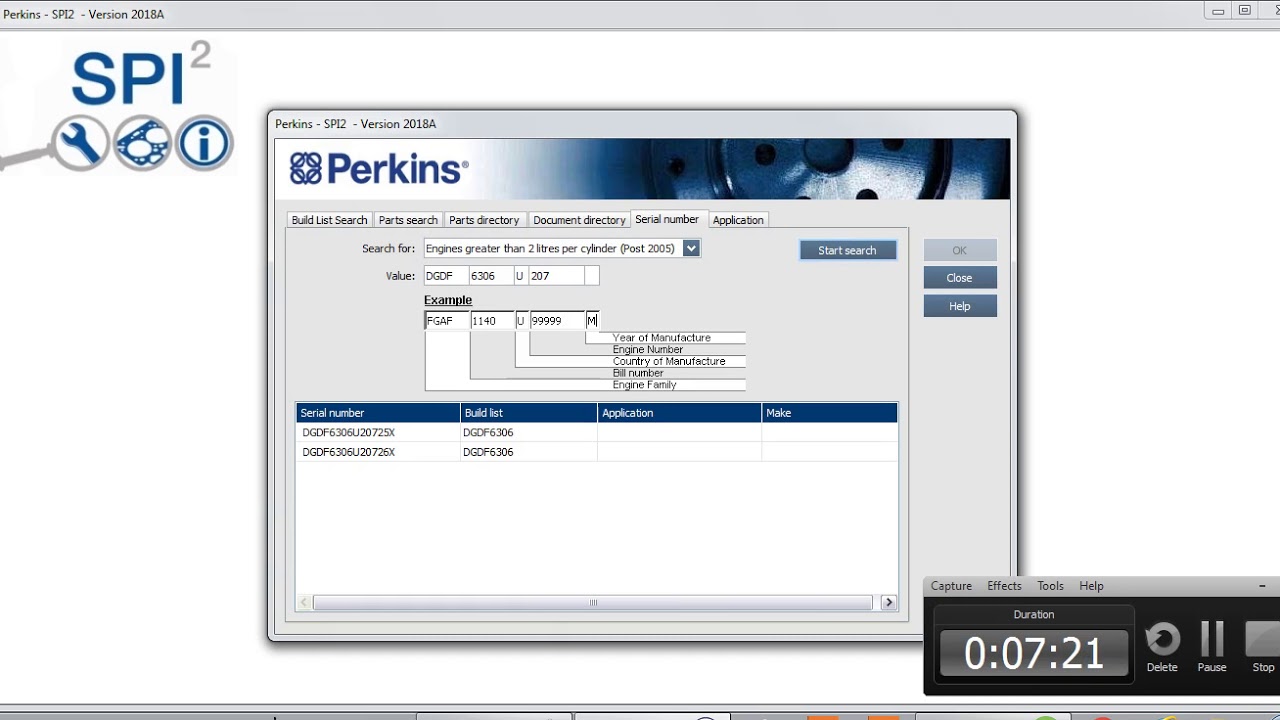
Task: Click the disabled OK button
Action: [959, 250]
